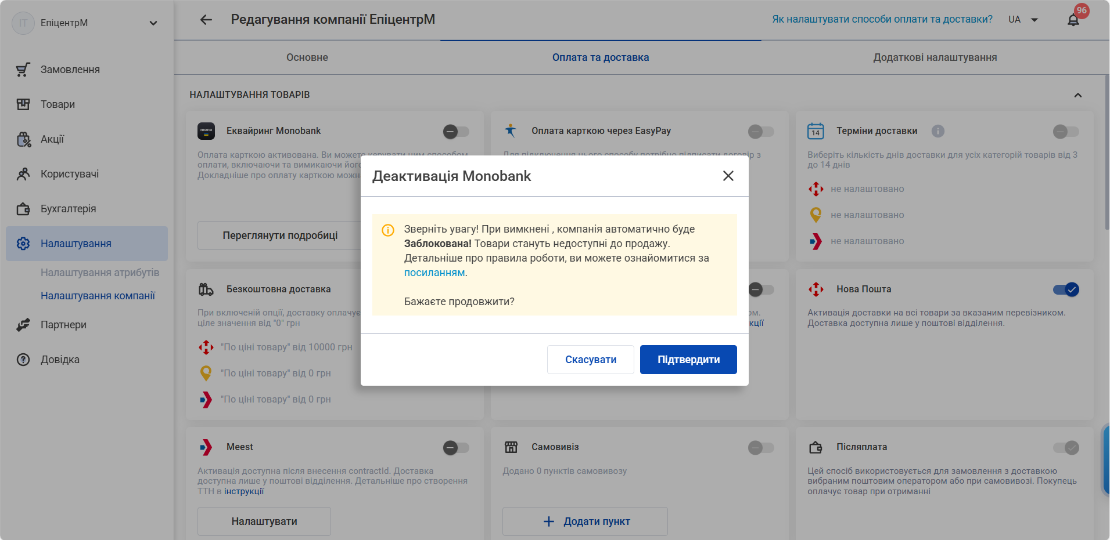Screen dimensions: 1110x540
Task: Click the Monobank logo icon on acquiring card
Action: pos(206,131)
